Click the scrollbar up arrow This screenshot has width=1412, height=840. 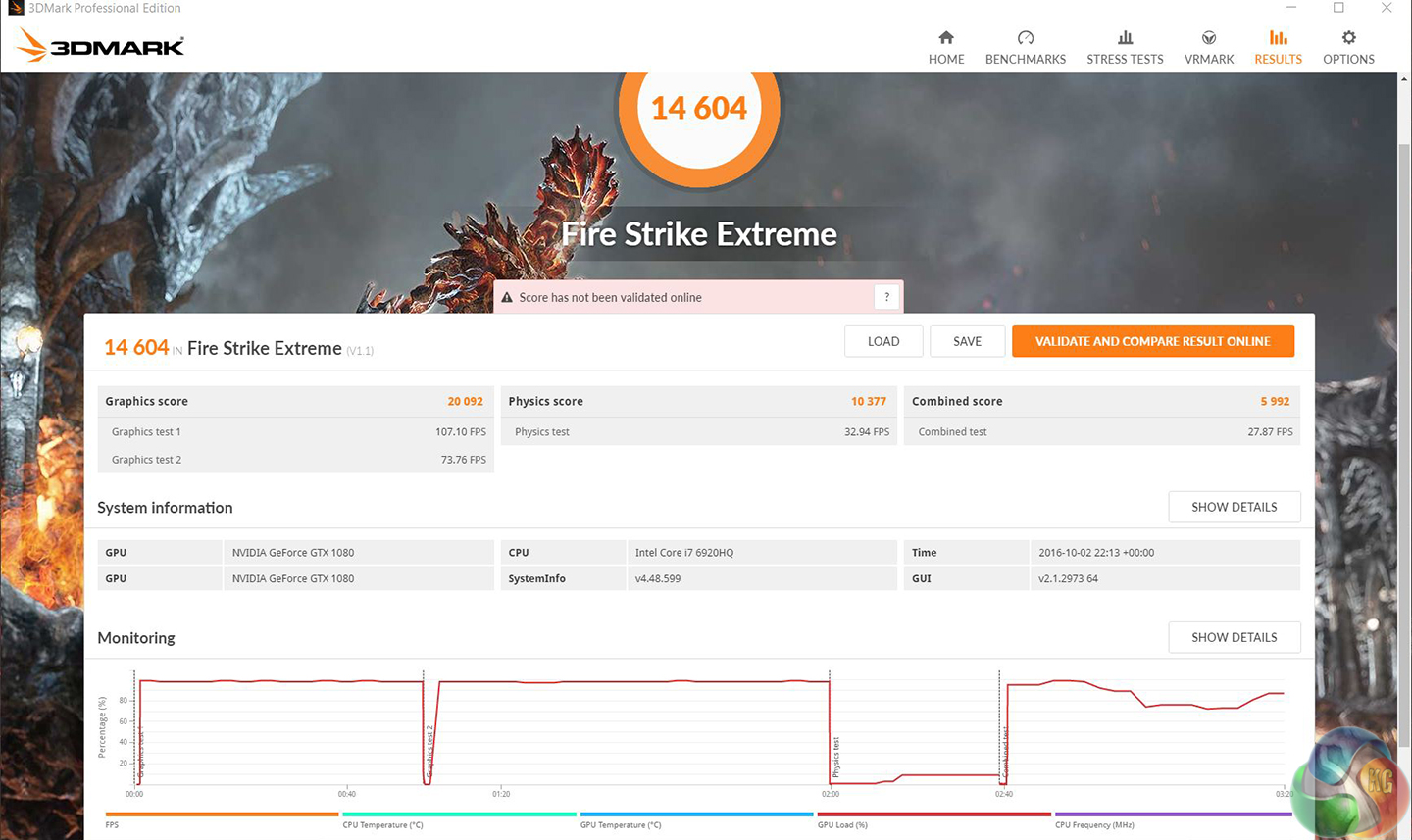[1404, 80]
